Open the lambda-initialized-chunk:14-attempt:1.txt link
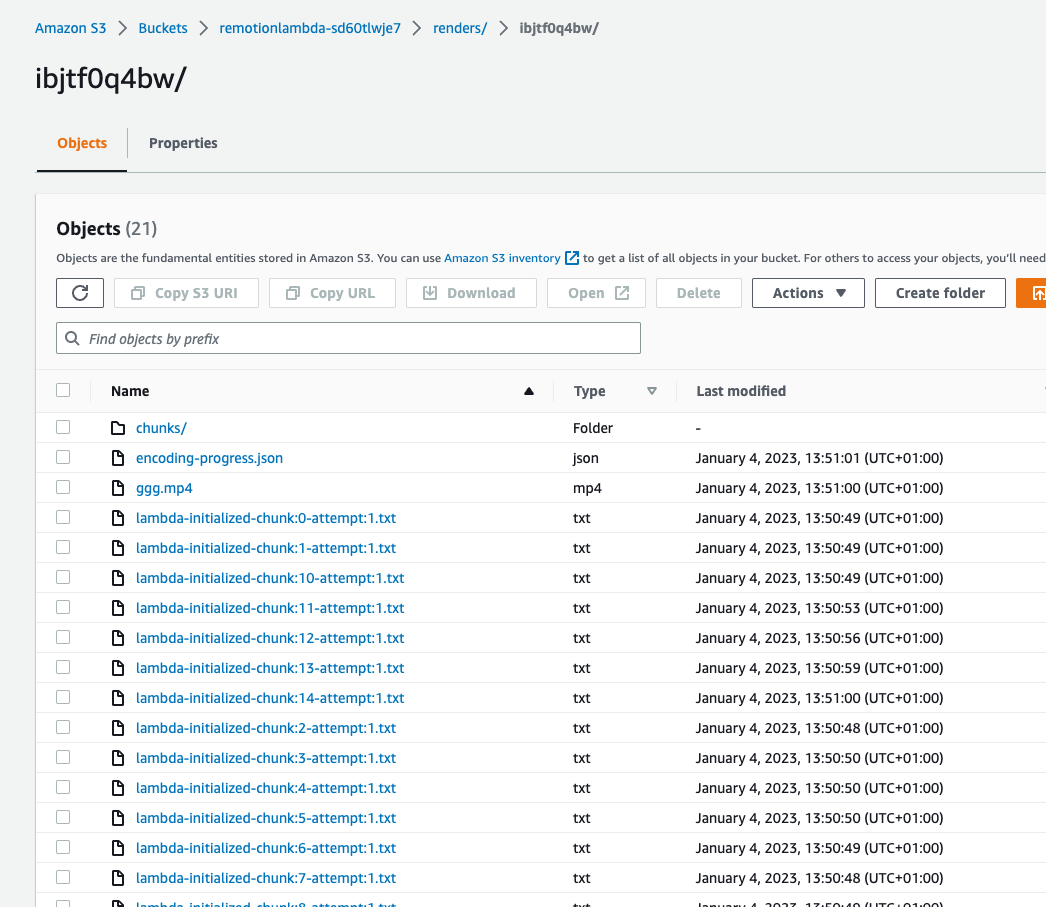This screenshot has height=907, width=1046. coord(270,698)
